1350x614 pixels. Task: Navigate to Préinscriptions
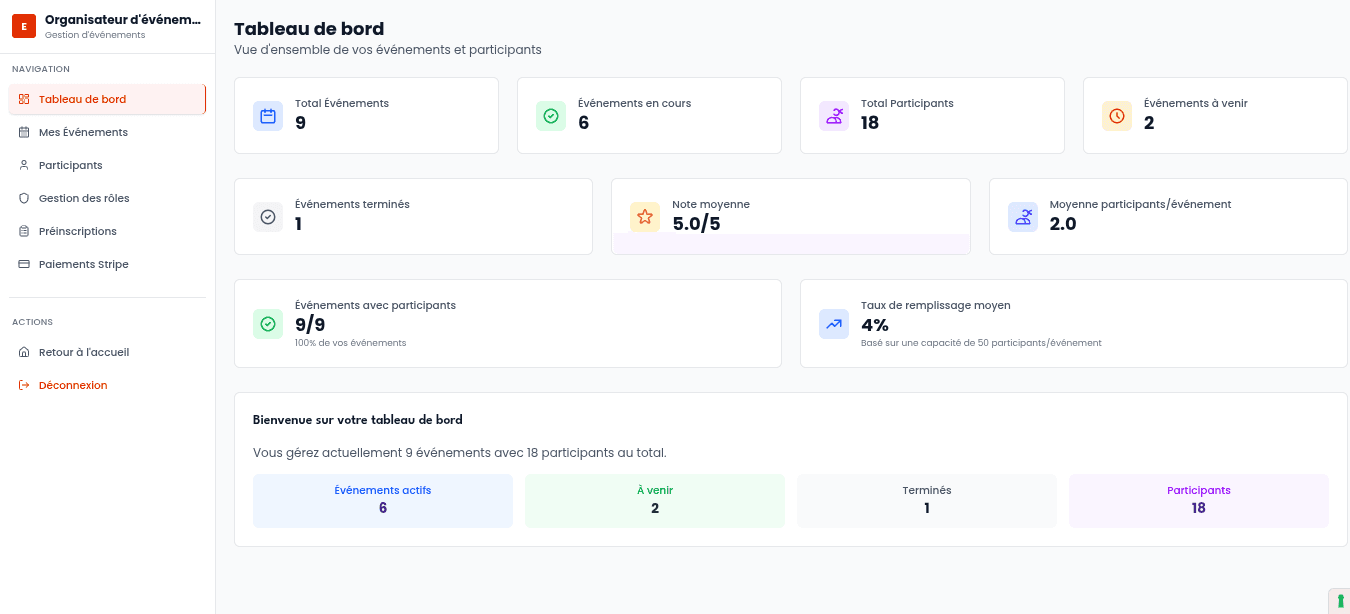pyautogui.click(x=77, y=231)
